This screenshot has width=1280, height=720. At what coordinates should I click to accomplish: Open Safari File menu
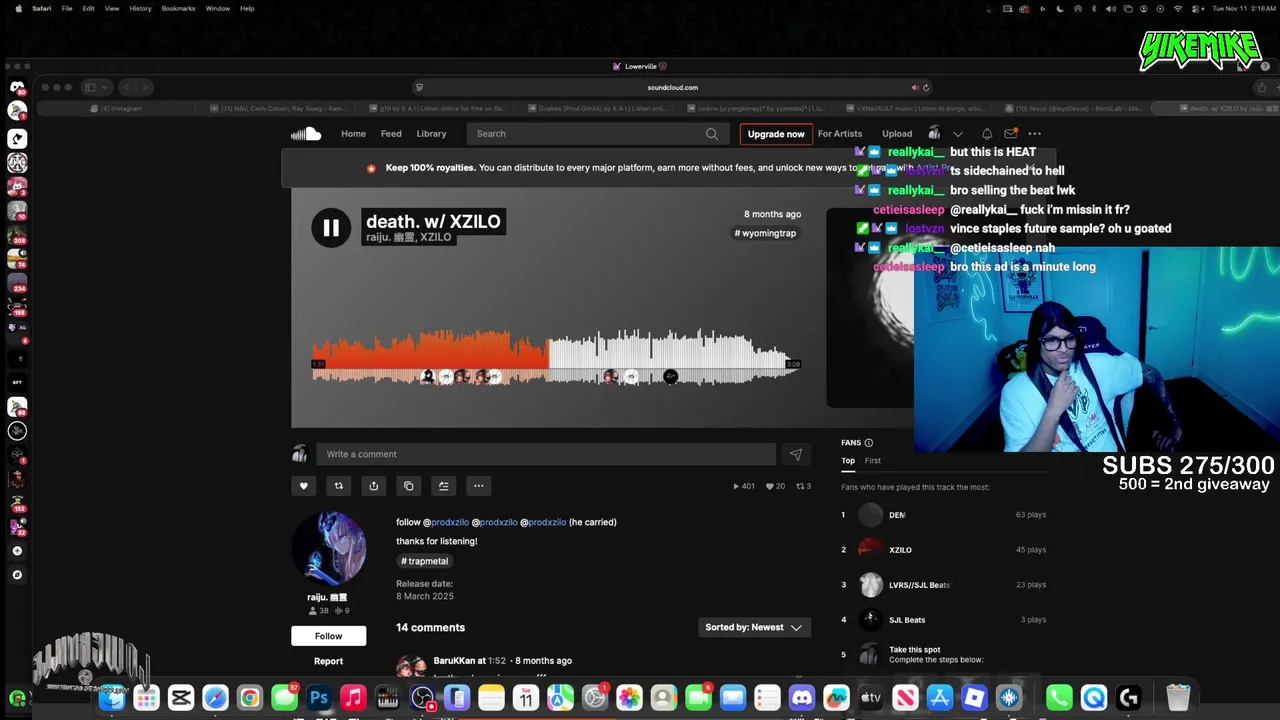point(67,8)
